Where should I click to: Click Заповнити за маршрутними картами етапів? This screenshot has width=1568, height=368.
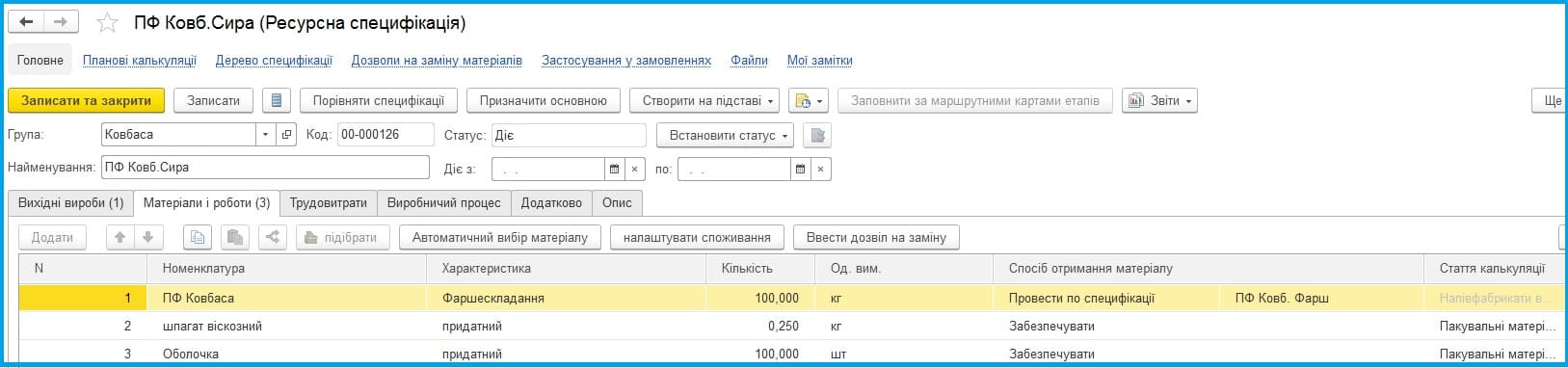(975, 100)
